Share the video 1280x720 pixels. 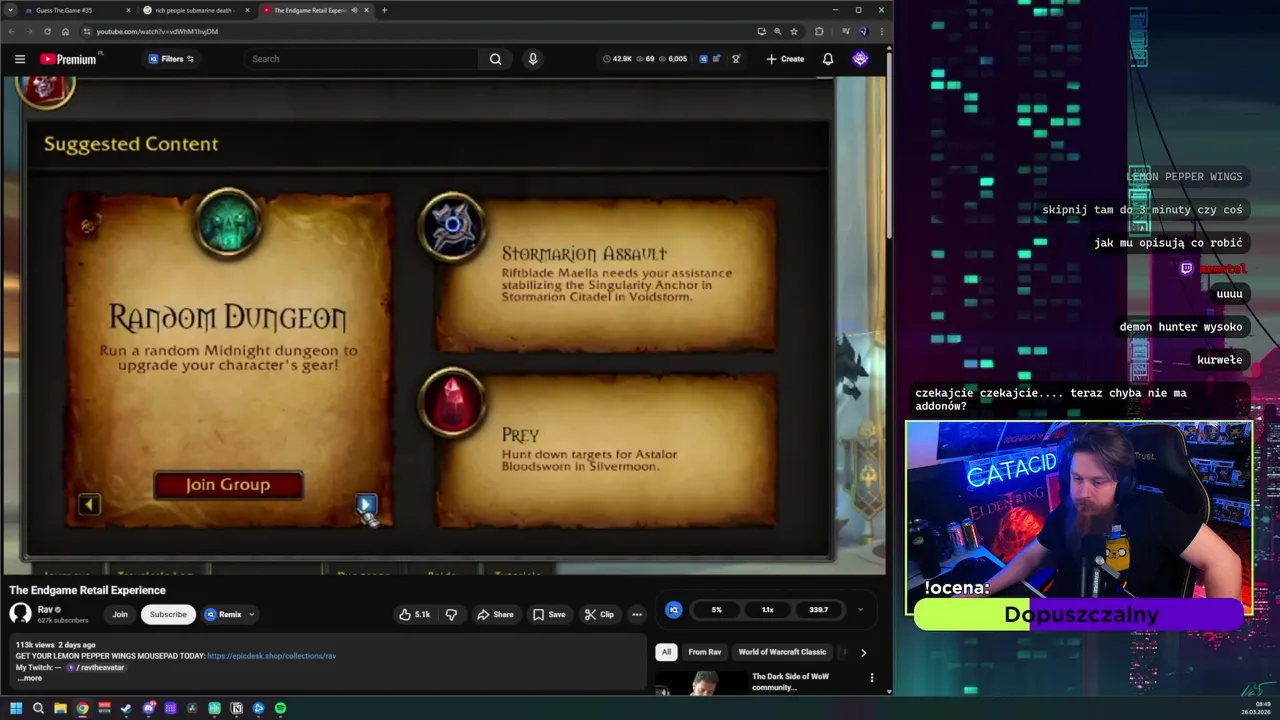coord(495,614)
